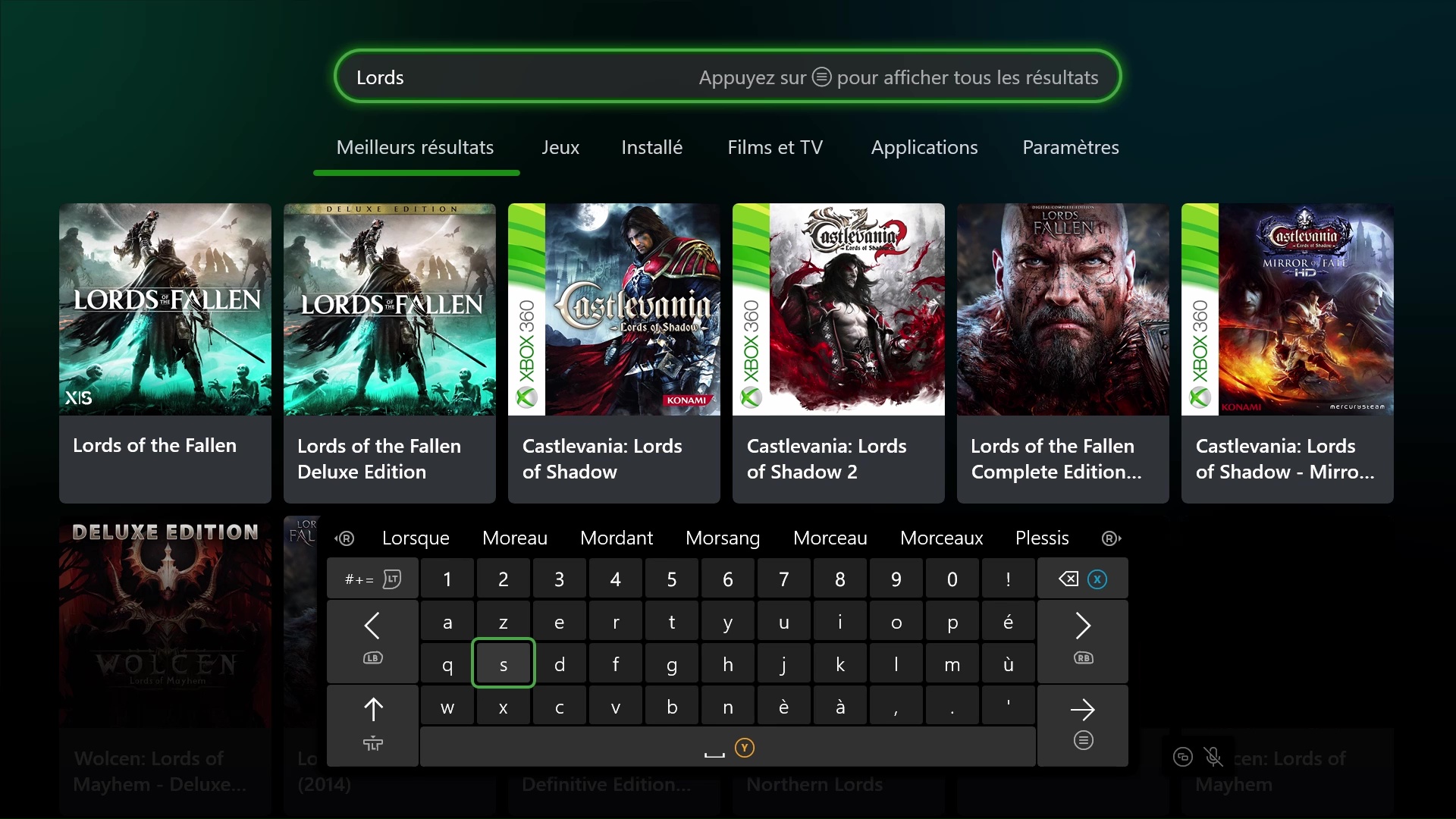Pick the suggestion Moreau

[x=515, y=538]
